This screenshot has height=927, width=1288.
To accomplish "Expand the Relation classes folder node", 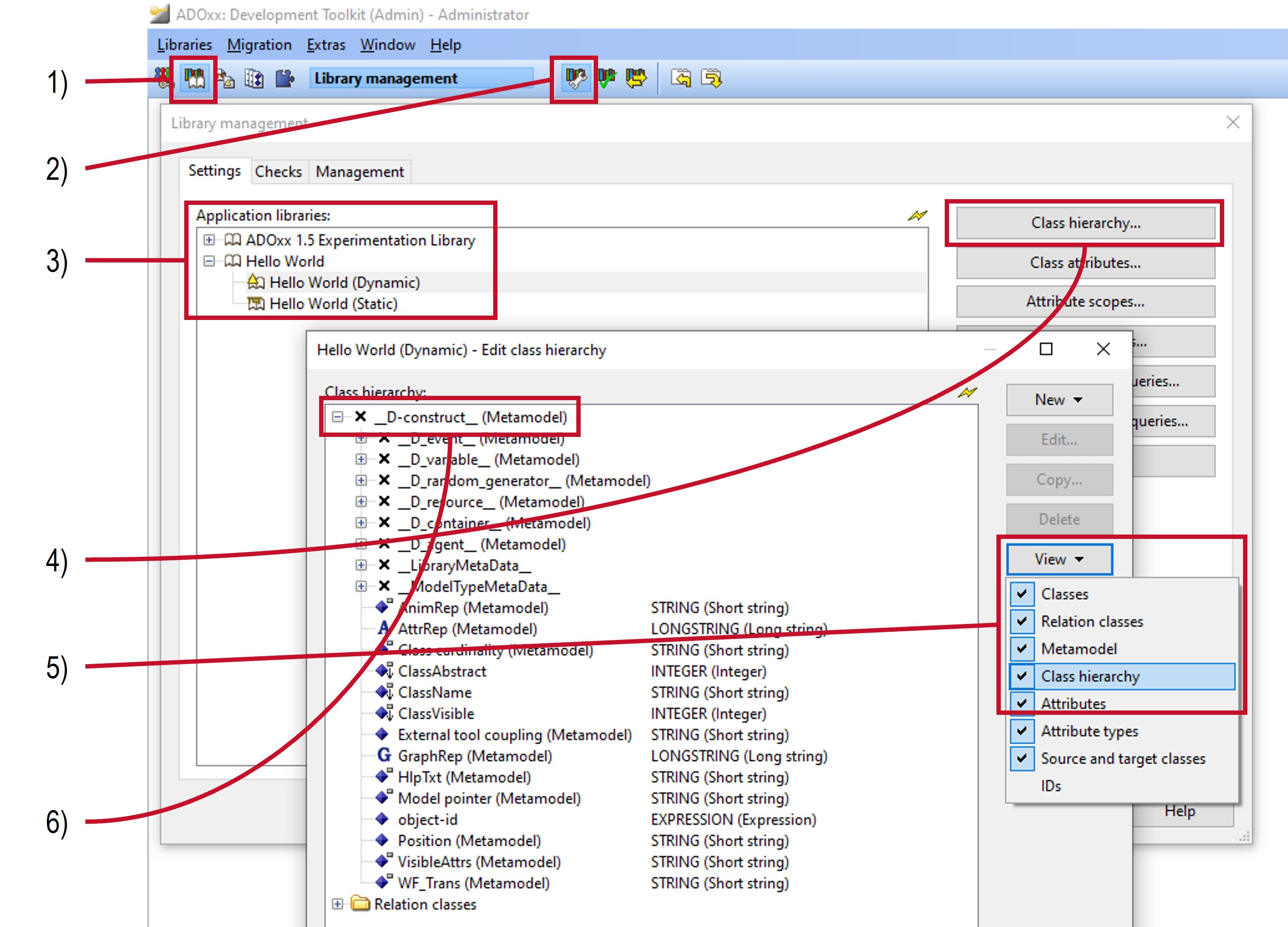I will point(337,904).
